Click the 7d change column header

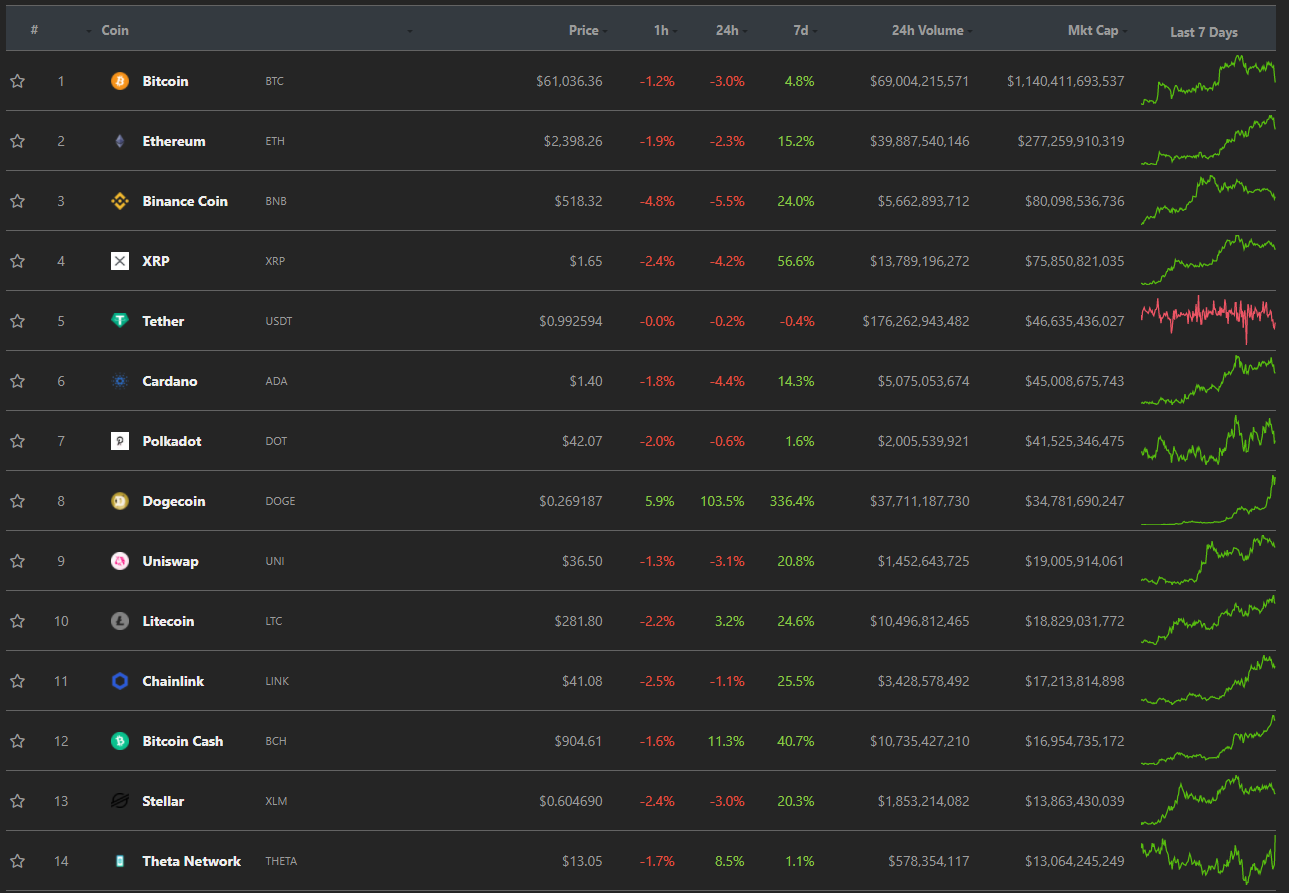(x=800, y=30)
